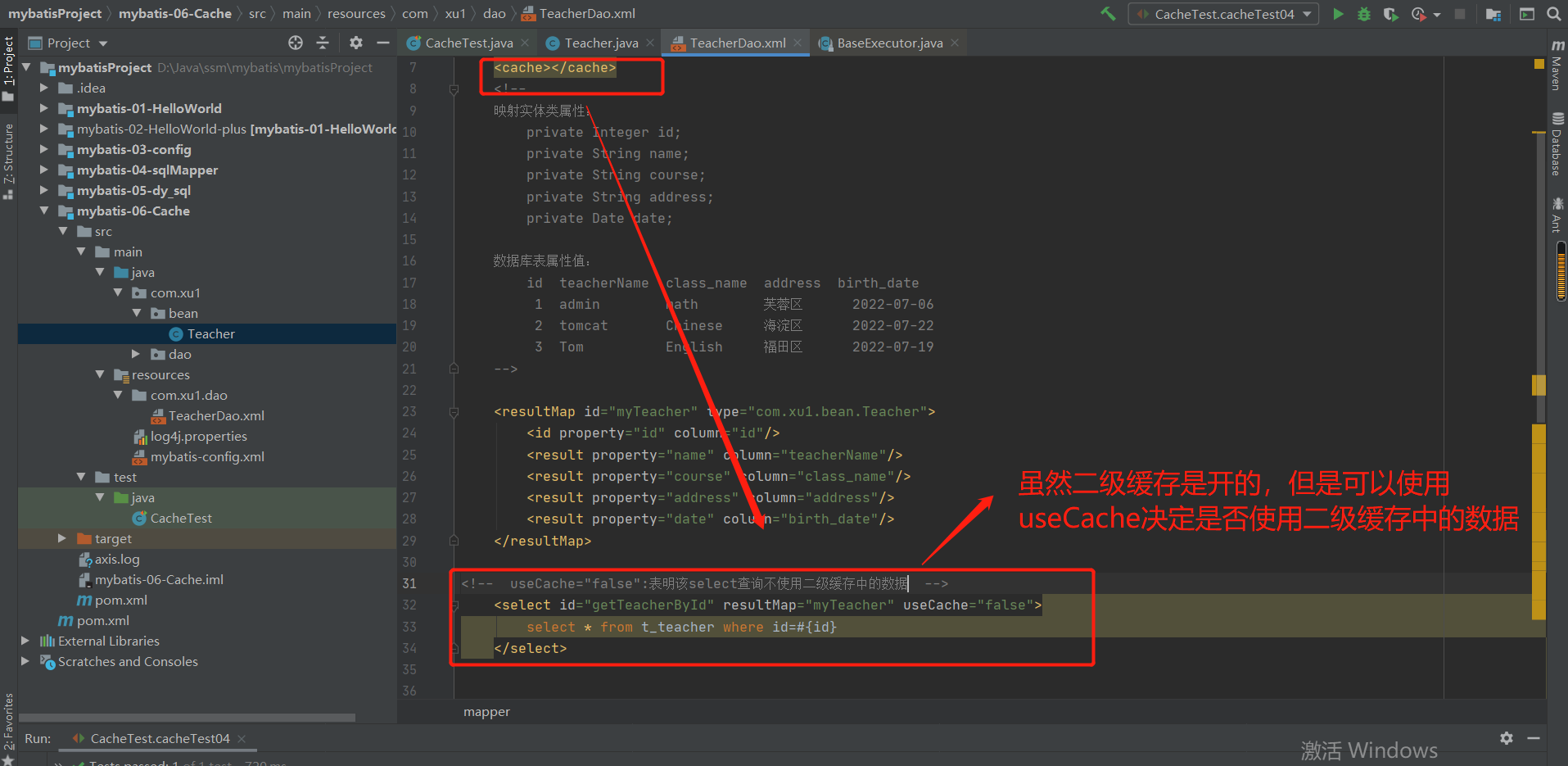Click the Build Project hammer icon

(1108, 14)
